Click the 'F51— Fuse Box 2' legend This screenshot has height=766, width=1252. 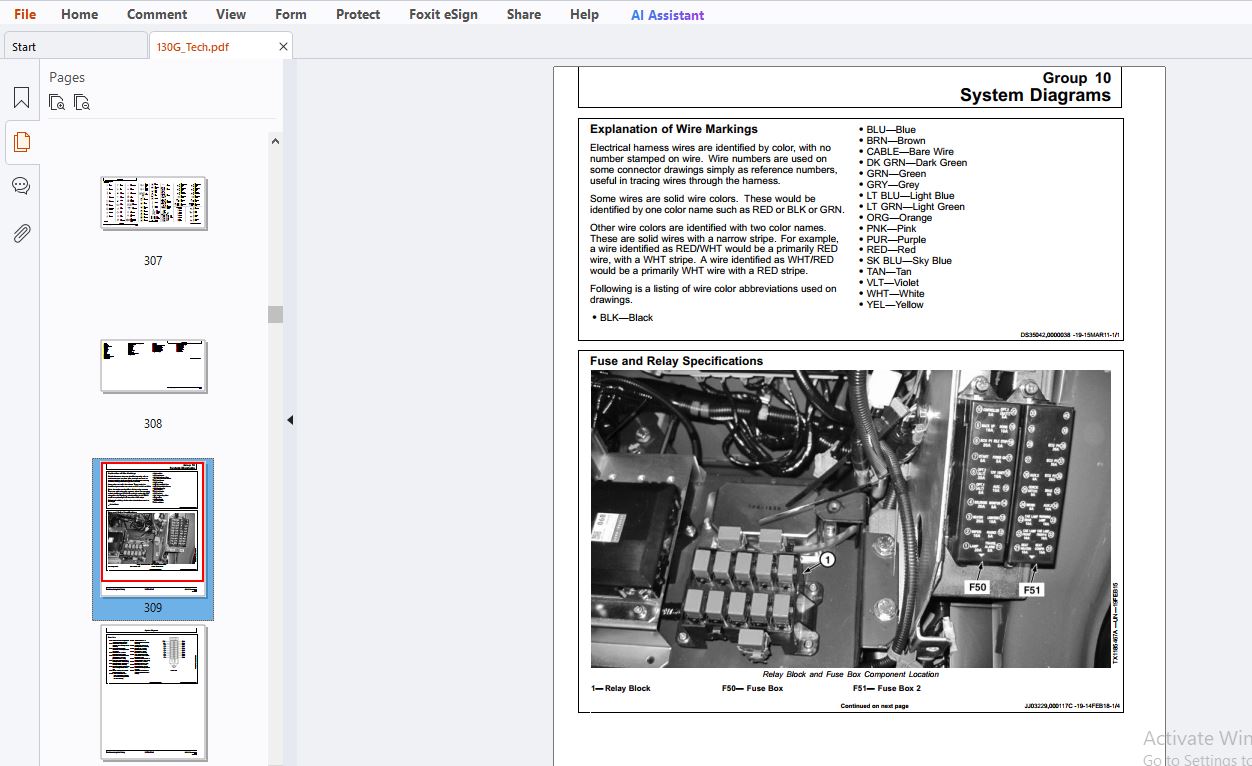click(887, 688)
